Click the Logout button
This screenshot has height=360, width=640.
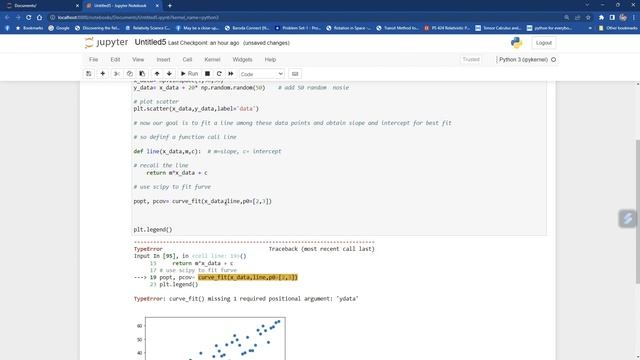point(544,43)
